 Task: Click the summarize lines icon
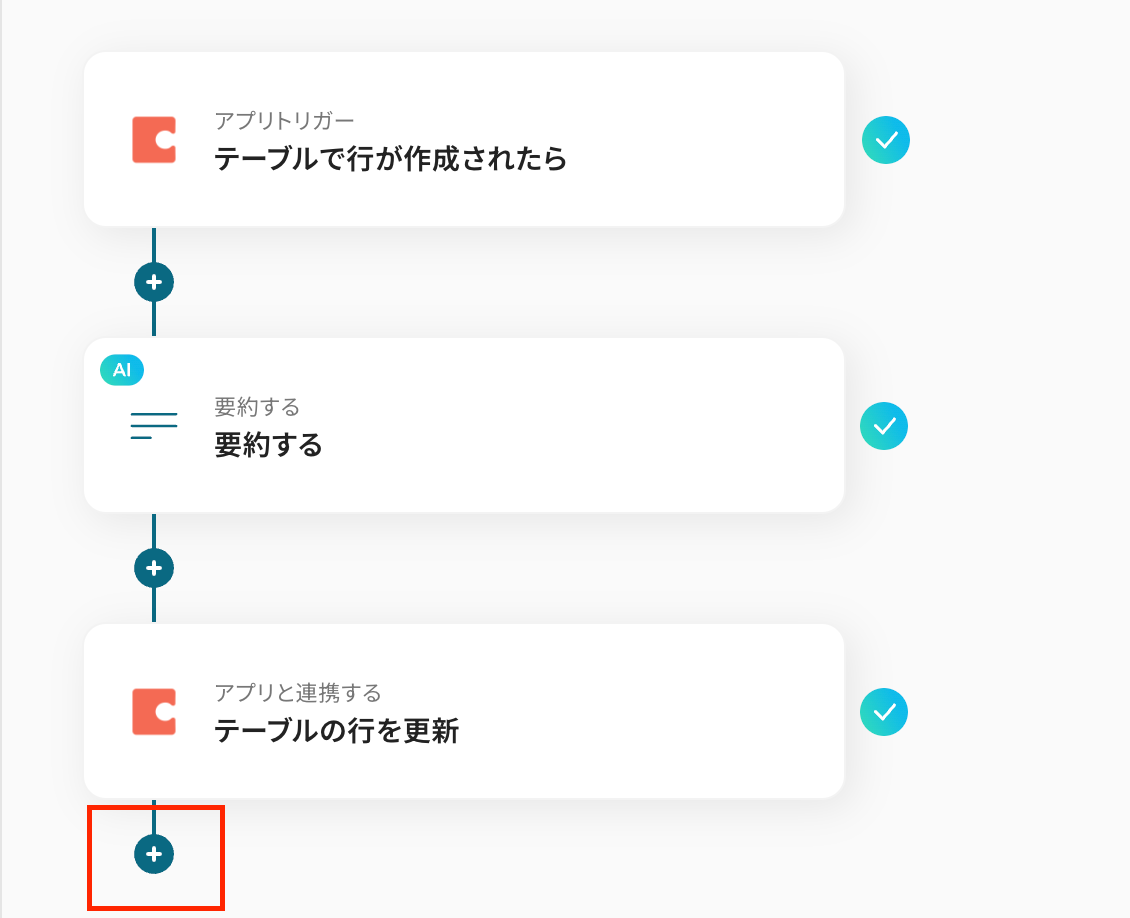coord(154,426)
